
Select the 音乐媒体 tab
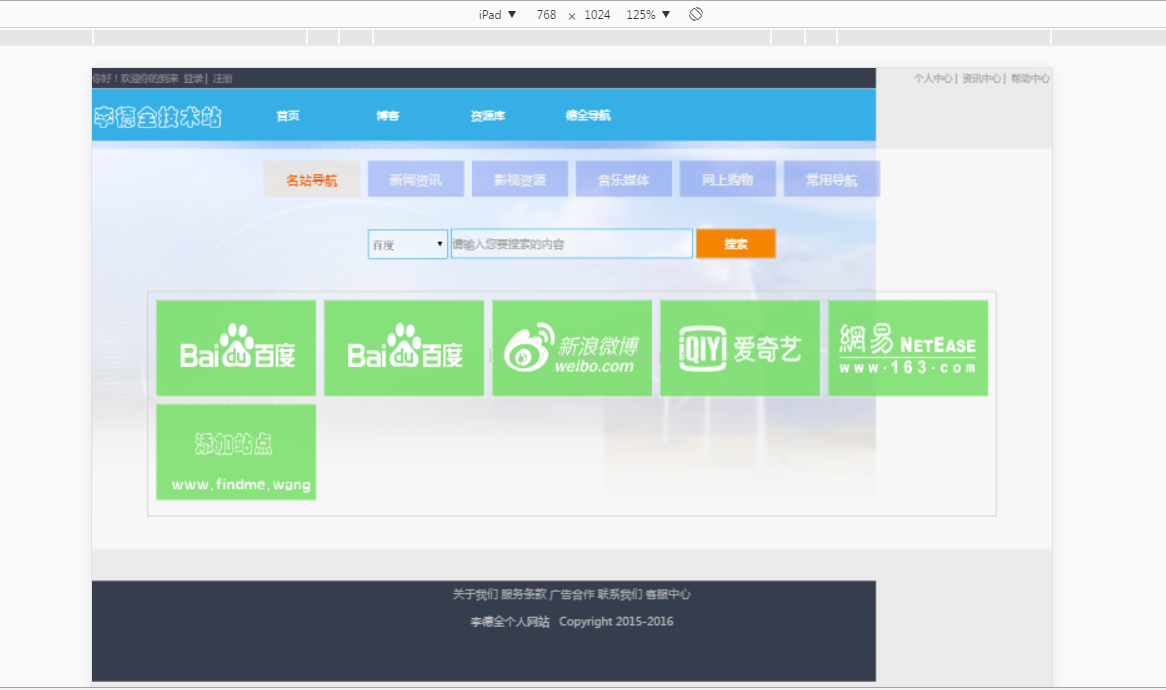(x=624, y=179)
